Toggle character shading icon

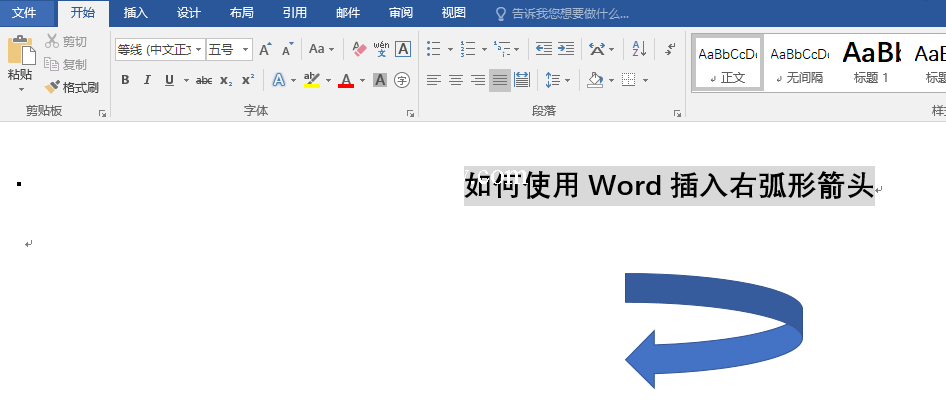tap(379, 80)
